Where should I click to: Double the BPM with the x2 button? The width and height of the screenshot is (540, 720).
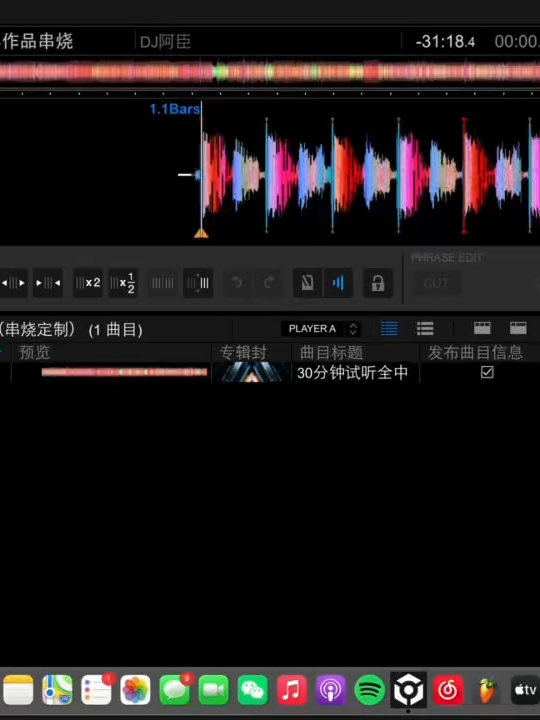click(x=88, y=283)
